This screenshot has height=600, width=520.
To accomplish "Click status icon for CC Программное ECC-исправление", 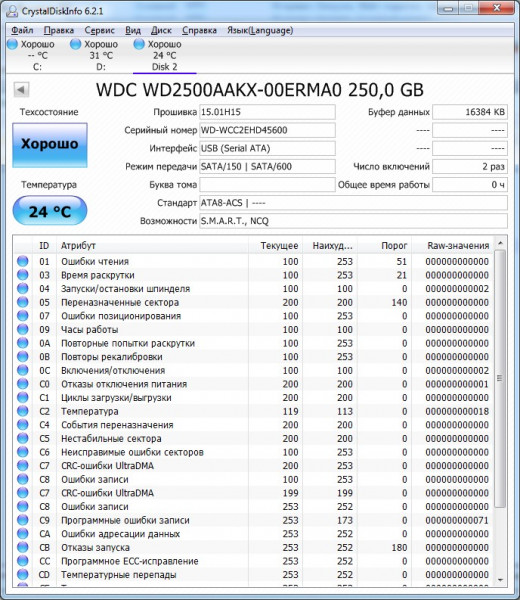I will click(23, 561).
